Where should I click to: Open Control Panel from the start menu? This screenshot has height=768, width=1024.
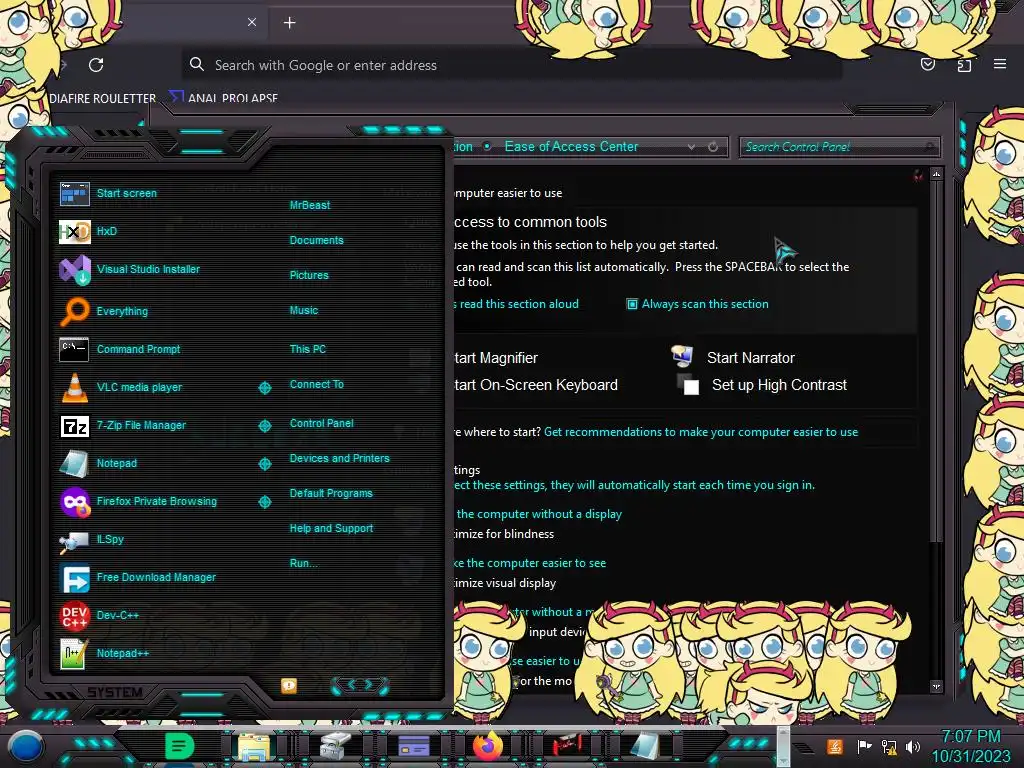[322, 423]
